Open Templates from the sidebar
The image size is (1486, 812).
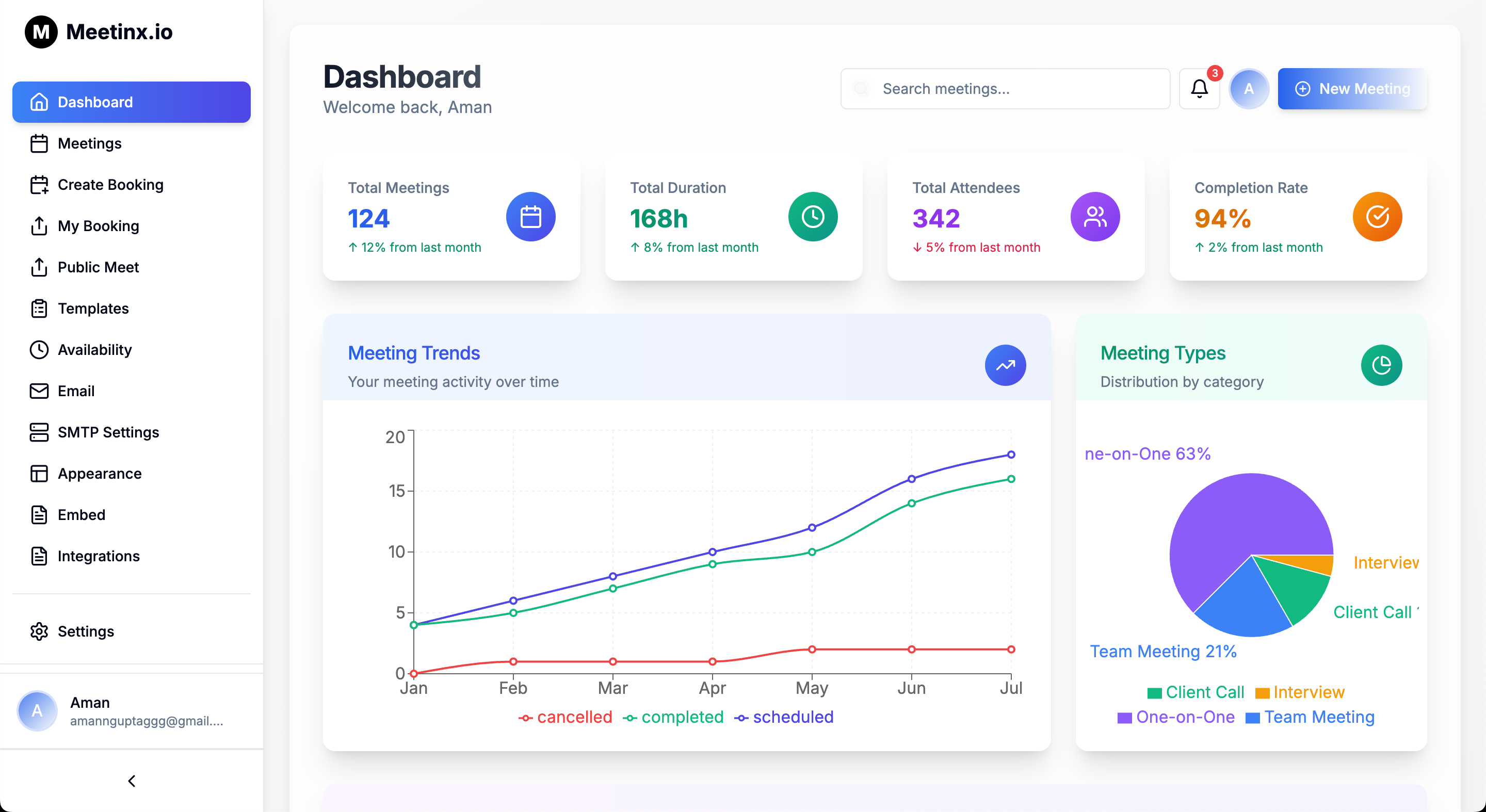point(93,308)
